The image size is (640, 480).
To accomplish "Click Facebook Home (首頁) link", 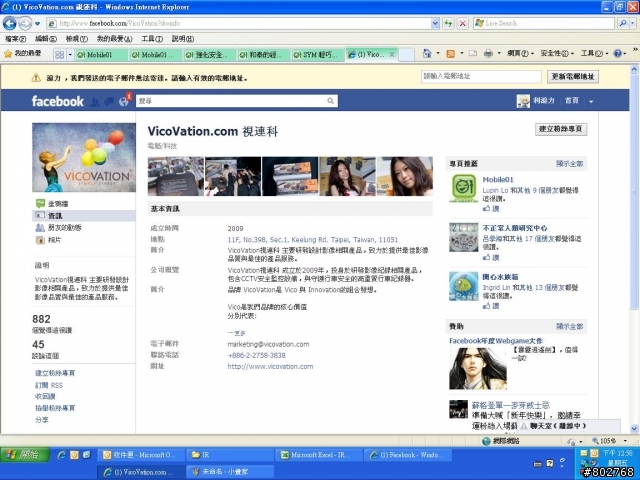I will (571, 100).
